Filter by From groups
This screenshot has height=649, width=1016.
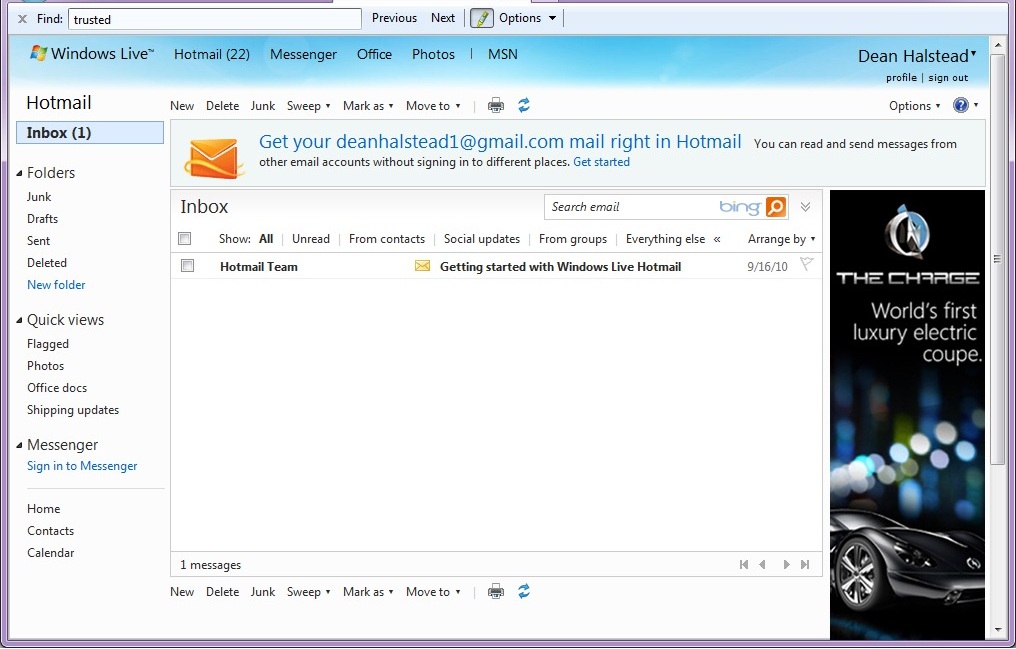573,240
